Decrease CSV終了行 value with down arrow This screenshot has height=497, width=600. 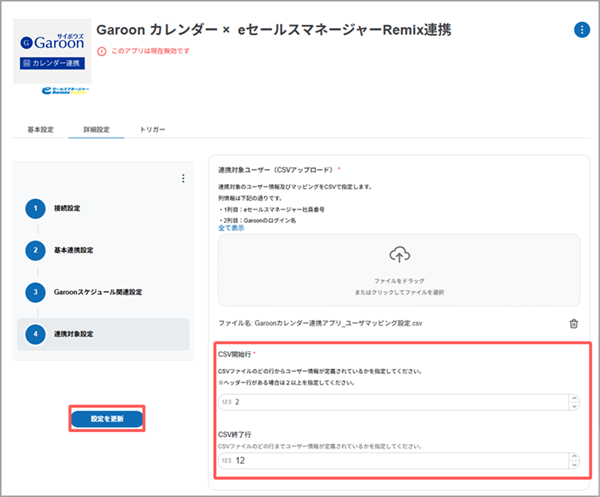click(573, 465)
